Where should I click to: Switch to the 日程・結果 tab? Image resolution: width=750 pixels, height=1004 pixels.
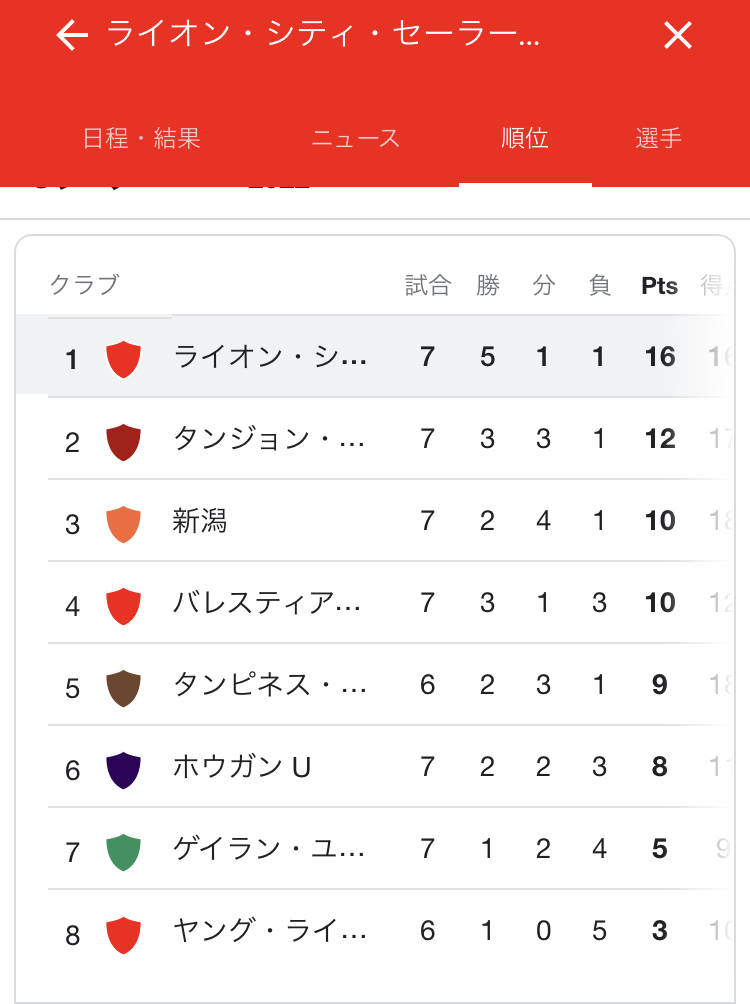pyautogui.click(x=142, y=138)
